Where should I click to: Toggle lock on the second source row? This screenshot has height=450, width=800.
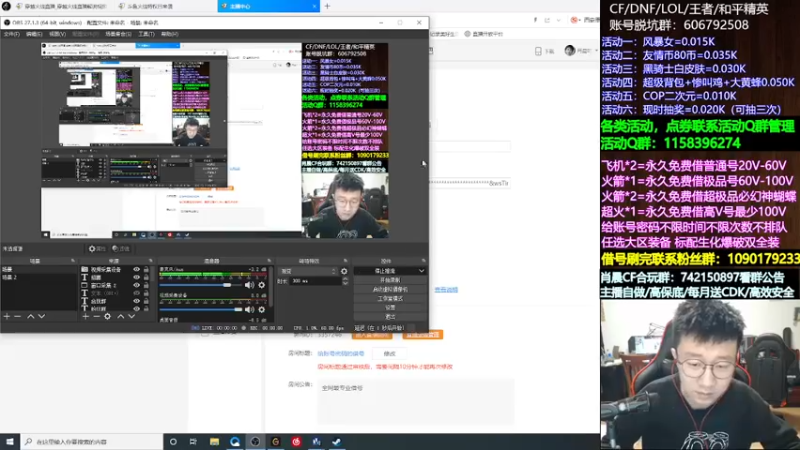[x=146, y=278]
